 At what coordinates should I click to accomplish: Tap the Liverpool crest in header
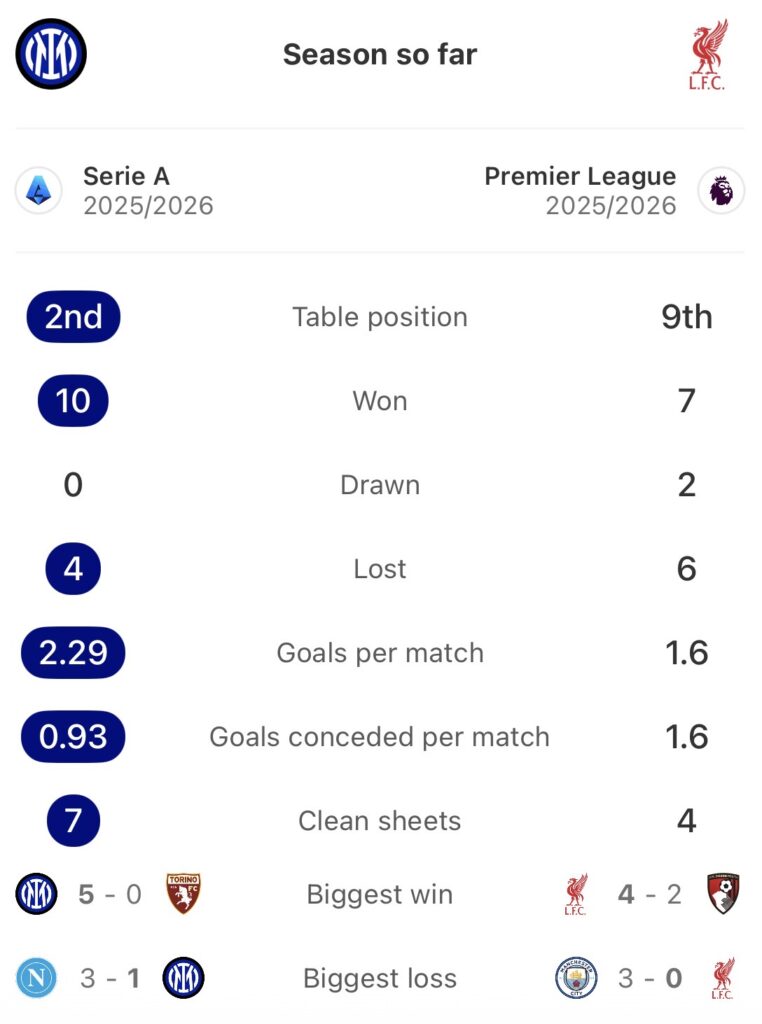click(x=707, y=54)
